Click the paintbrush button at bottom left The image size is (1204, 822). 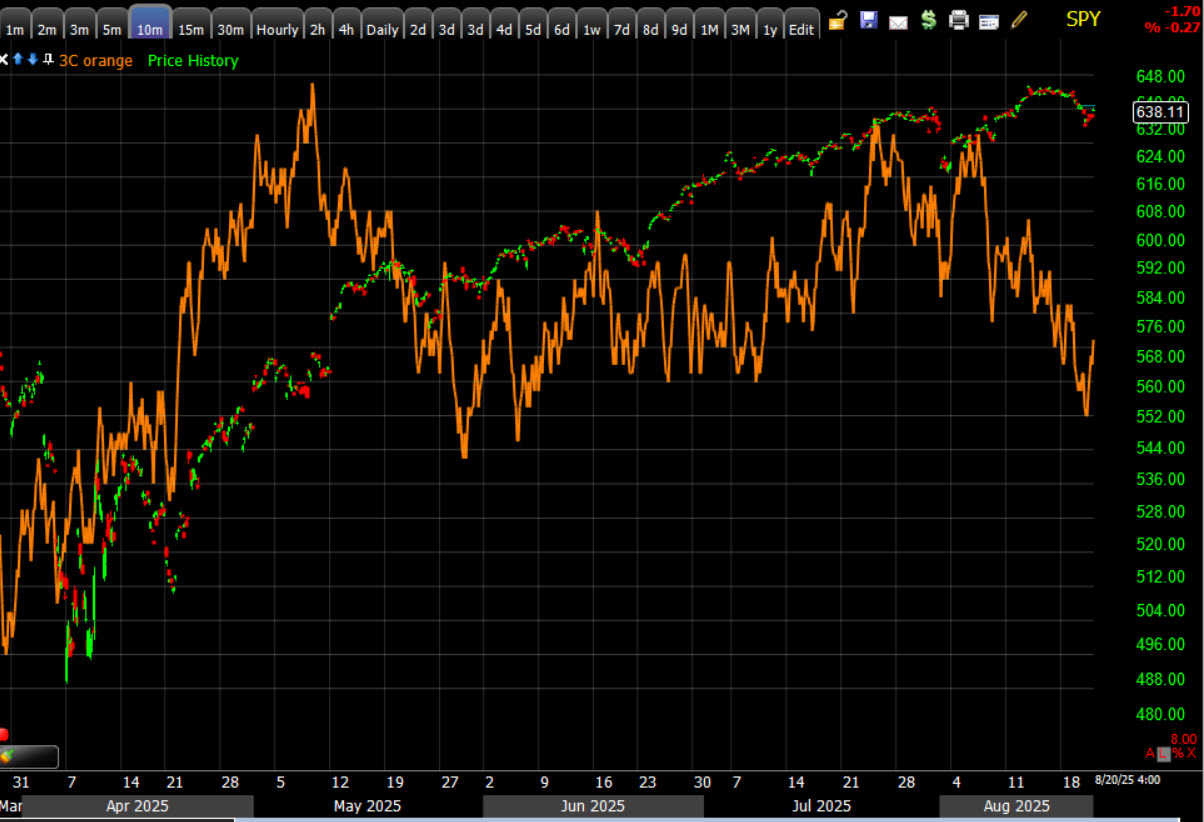(x=29, y=757)
